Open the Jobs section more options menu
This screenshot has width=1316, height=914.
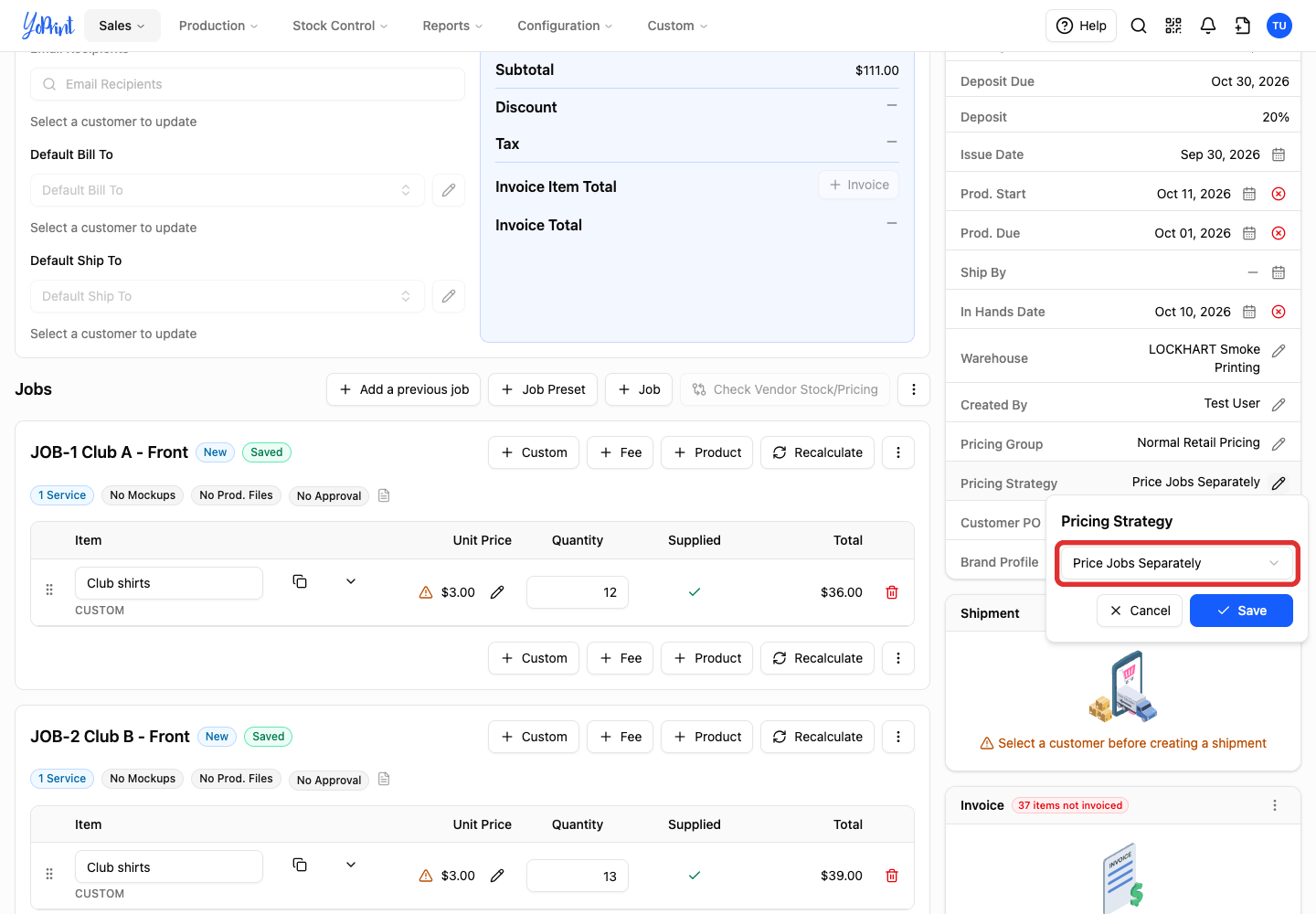point(914,389)
